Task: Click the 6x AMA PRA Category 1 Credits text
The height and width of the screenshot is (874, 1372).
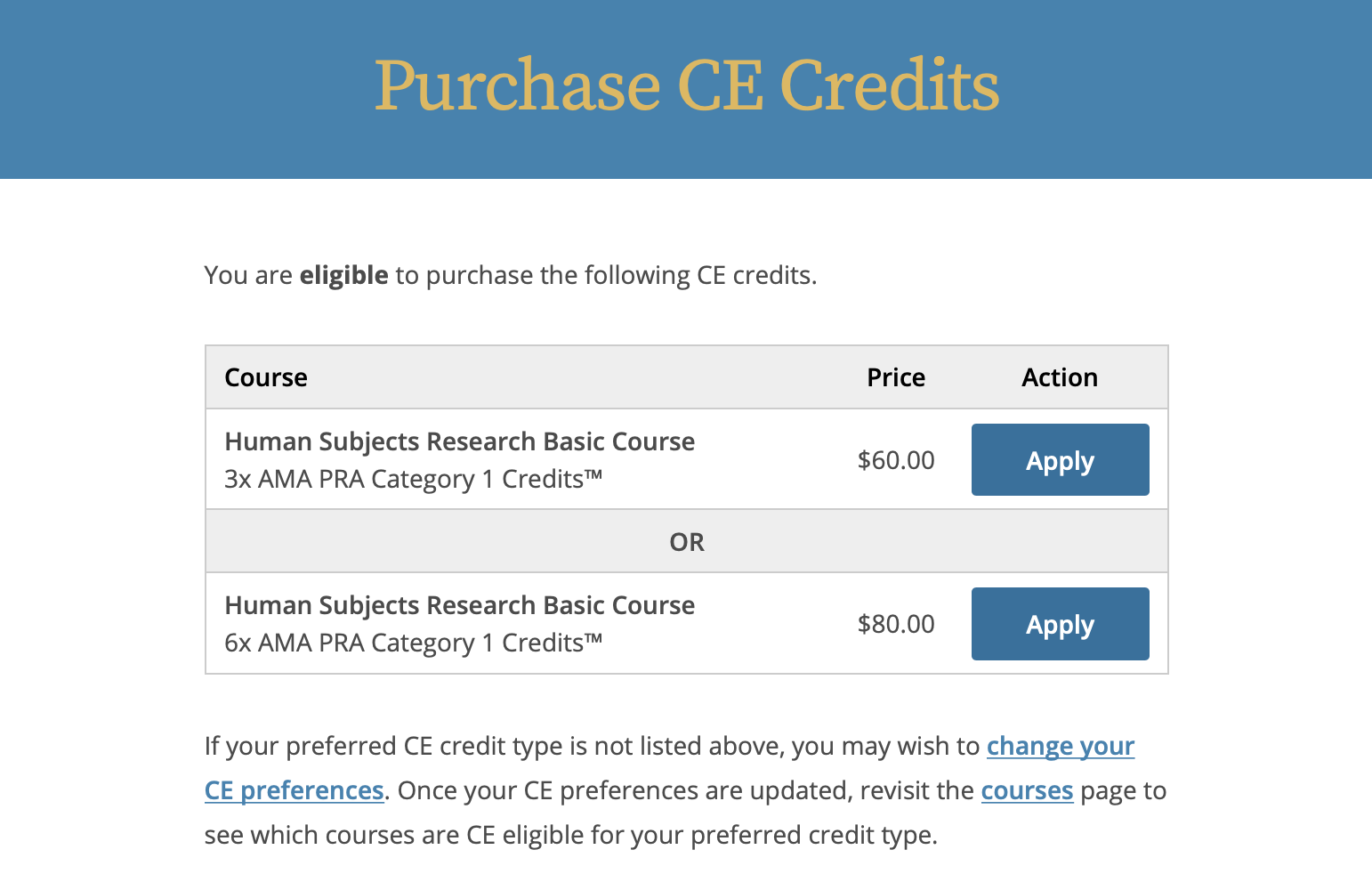Action: click(413, 643)
